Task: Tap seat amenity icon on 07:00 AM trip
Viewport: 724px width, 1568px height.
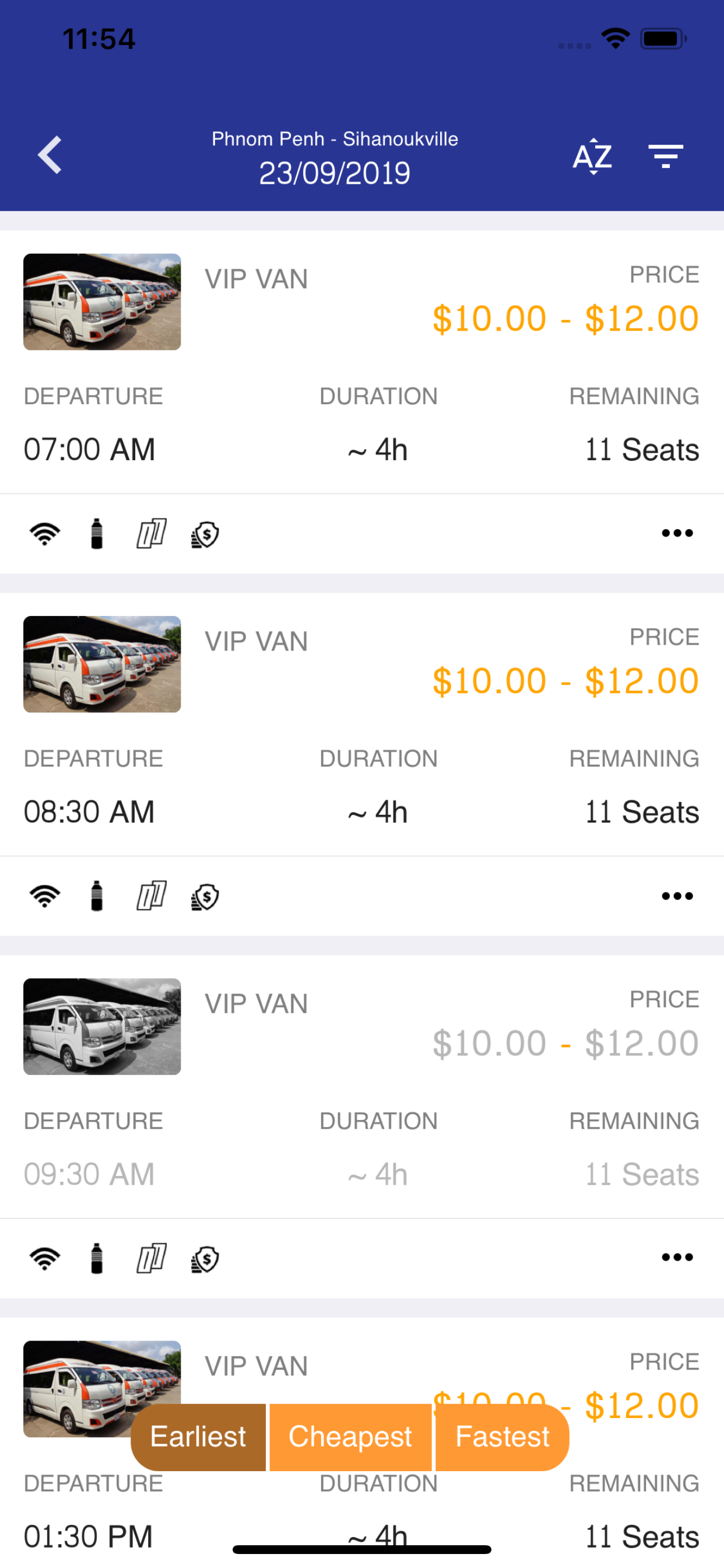Action: pos(151,534)
